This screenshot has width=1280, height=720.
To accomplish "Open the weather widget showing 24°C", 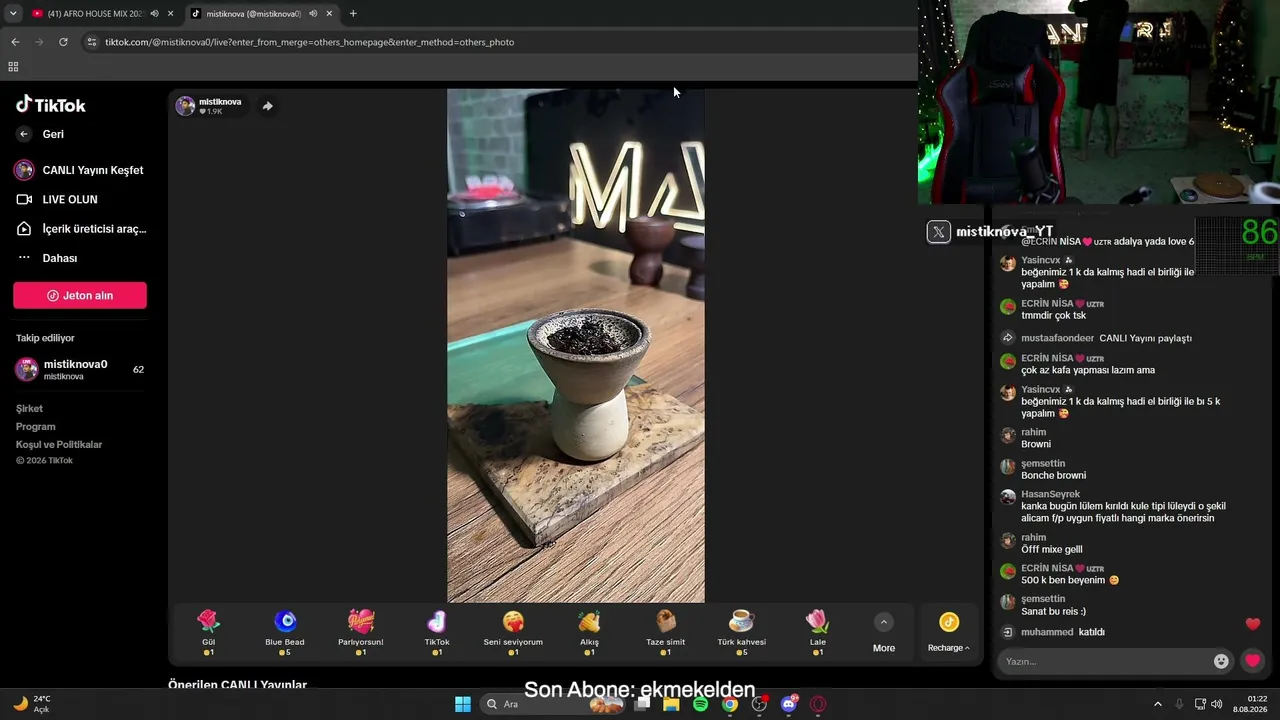I will 31,704.
